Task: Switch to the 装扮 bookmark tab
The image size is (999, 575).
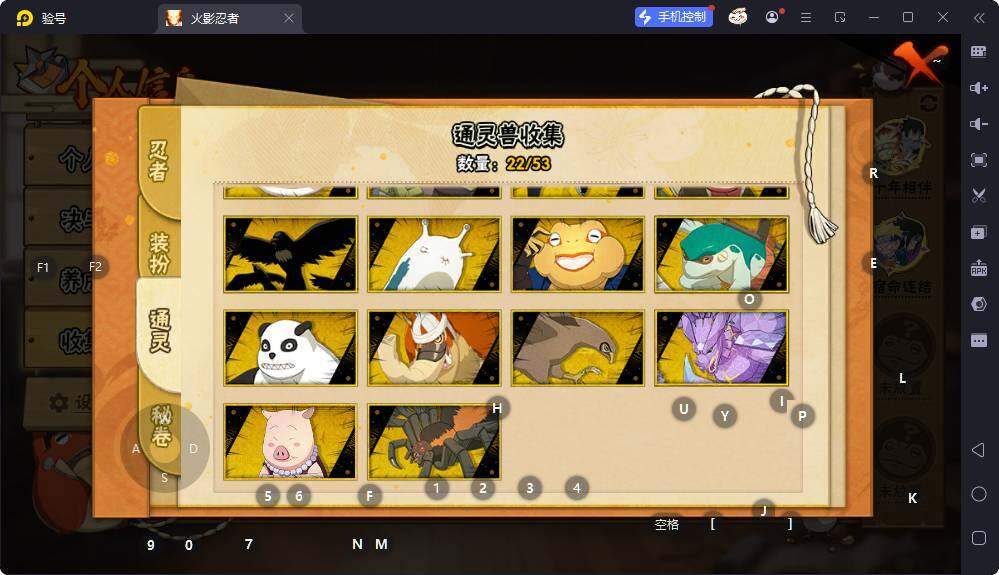Action: pos(159,252)
